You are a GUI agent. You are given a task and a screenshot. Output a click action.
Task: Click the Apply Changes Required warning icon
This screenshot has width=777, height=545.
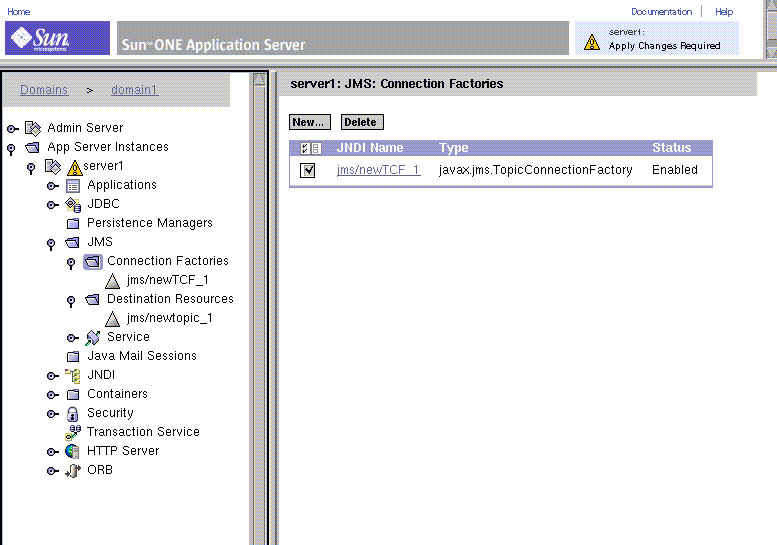pyautogui.click(x=592, y=42)
